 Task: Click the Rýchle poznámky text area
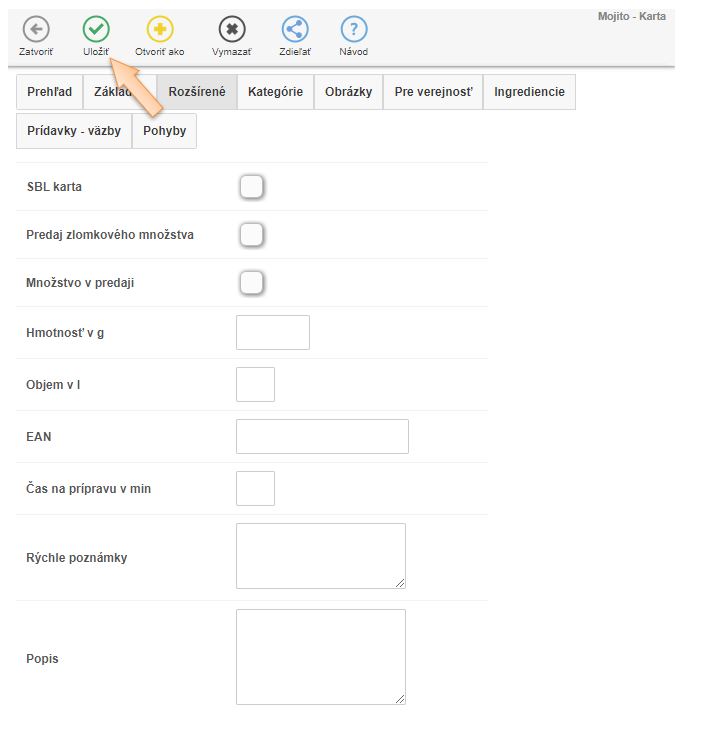coord(320,556)
